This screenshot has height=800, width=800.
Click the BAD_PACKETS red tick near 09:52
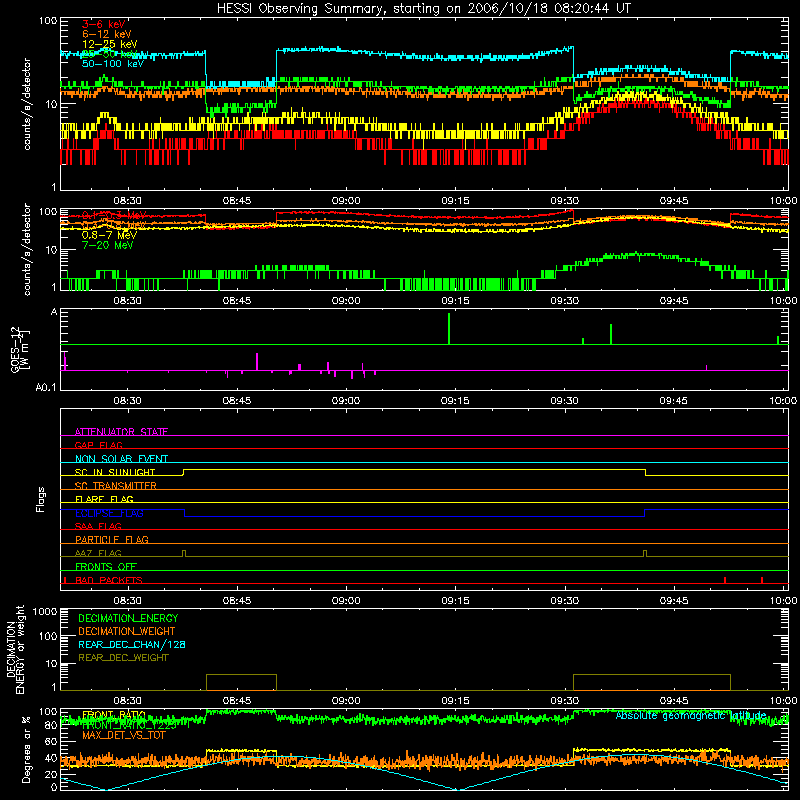click(725, 580)
